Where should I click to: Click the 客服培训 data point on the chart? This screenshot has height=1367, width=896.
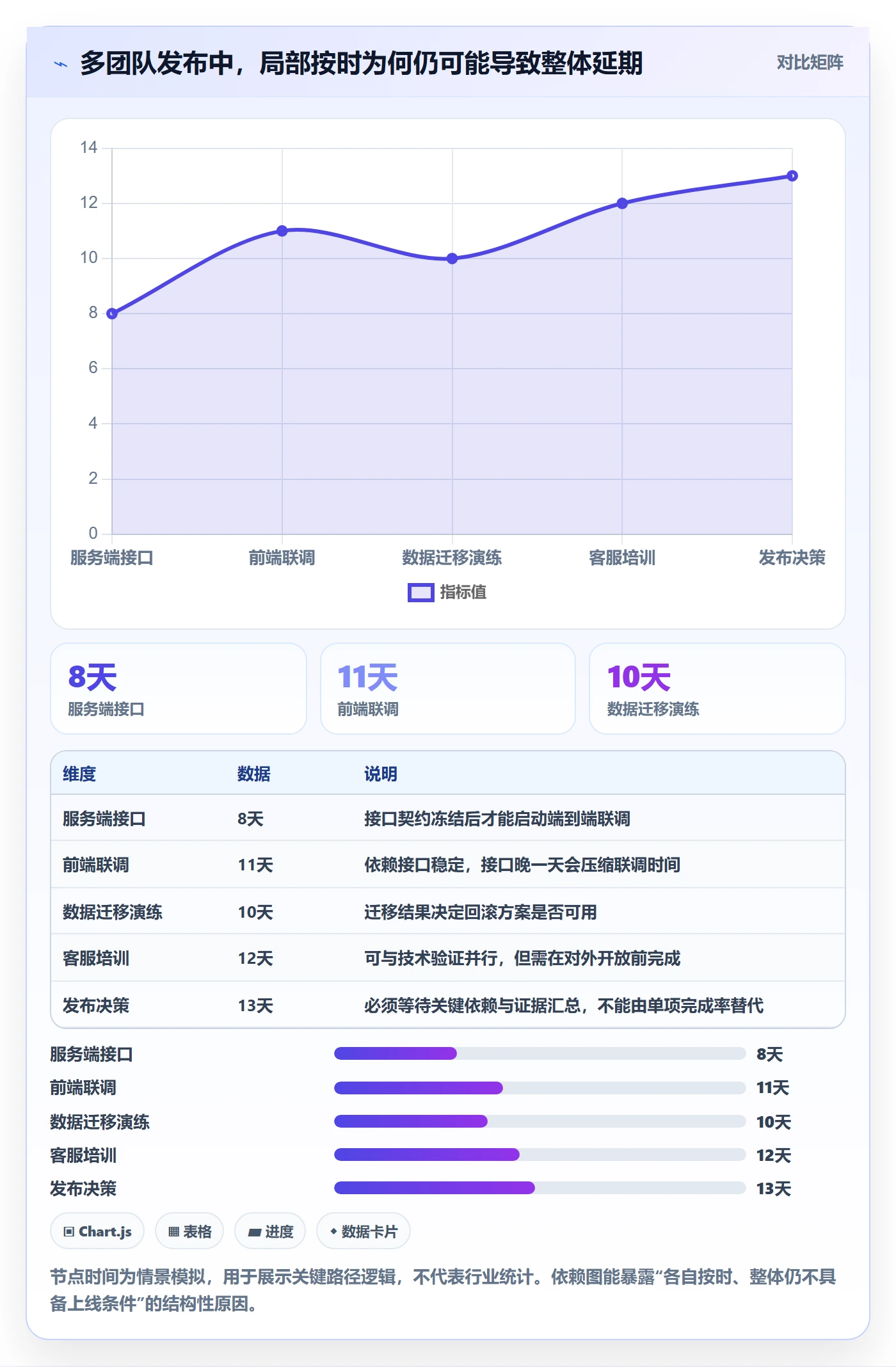(622, 204)
